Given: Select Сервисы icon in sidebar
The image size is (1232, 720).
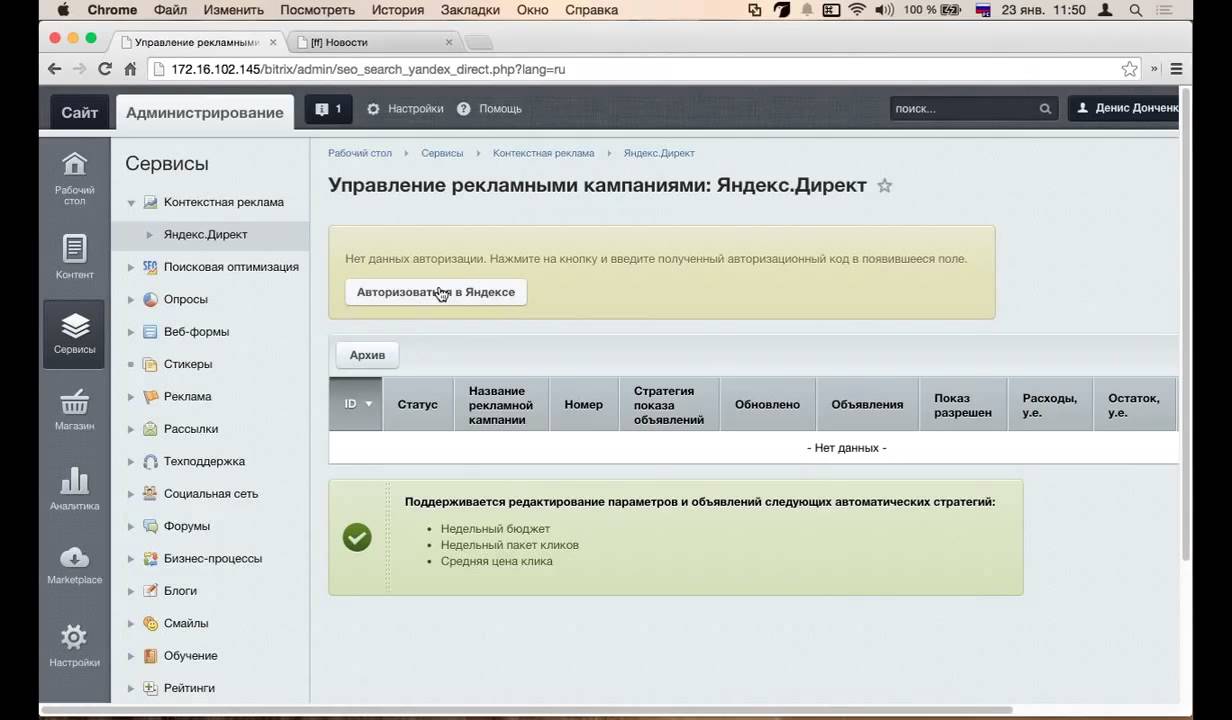Looking at the screenshot, I should point(75,334).
